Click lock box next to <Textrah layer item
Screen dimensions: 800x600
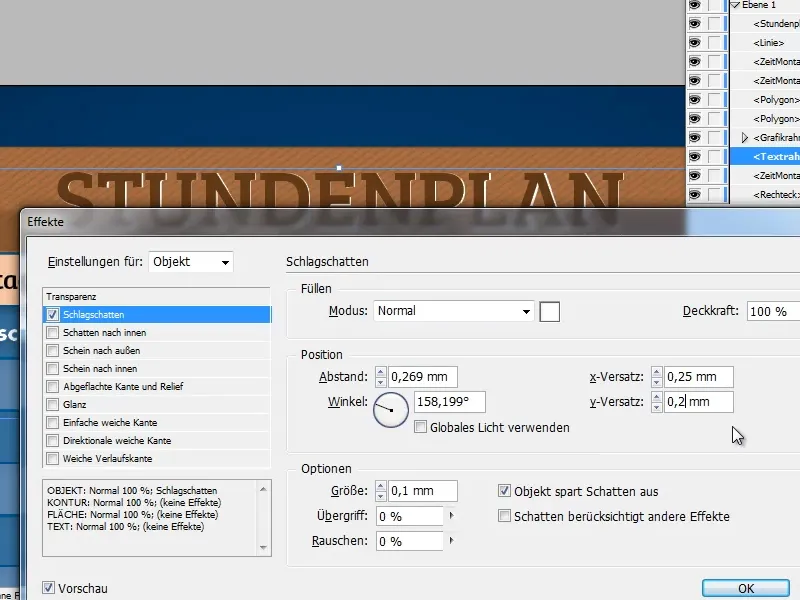[714, 157]
